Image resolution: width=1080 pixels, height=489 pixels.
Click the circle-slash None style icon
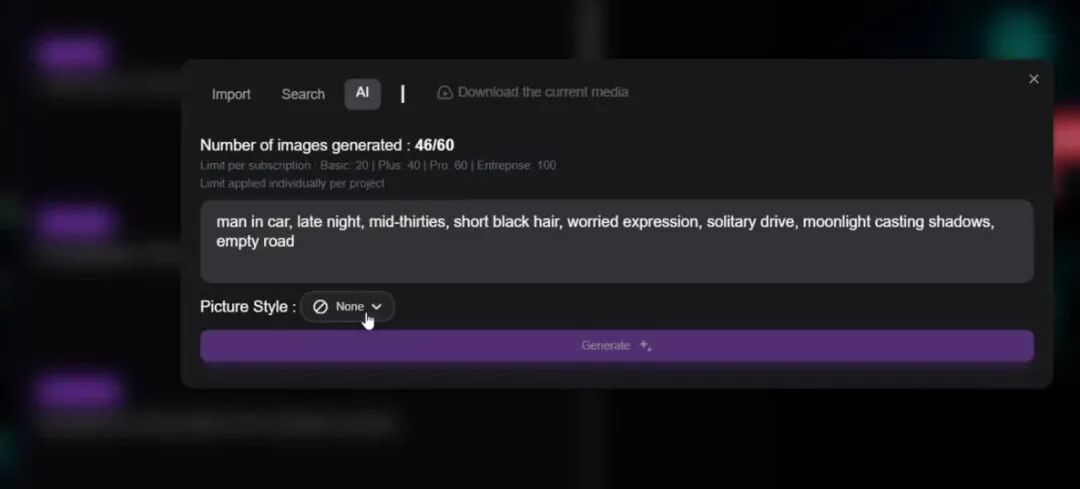point(320,306)
